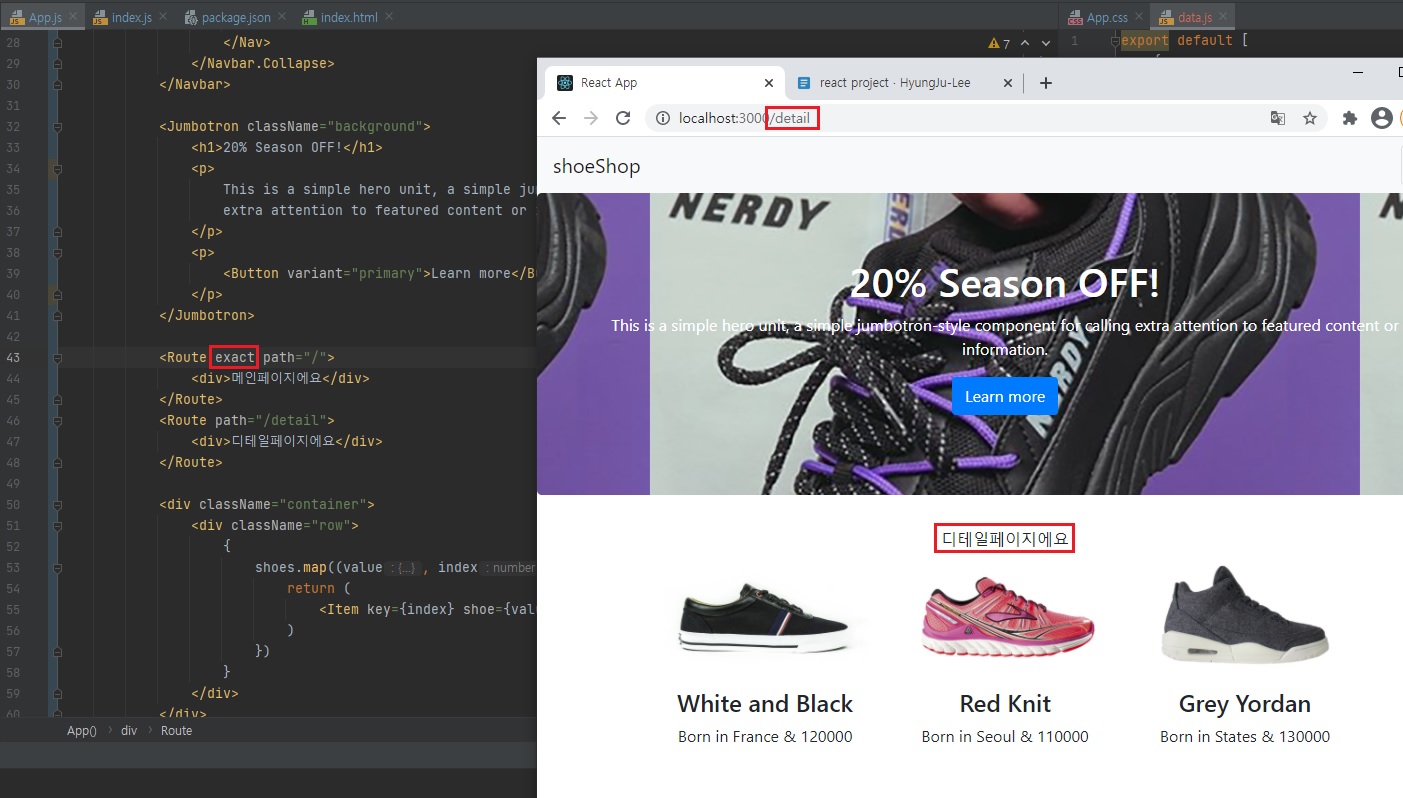Click the App() breadcrumb in the editor footer
1403x798 pixels.
pos(82,731)
